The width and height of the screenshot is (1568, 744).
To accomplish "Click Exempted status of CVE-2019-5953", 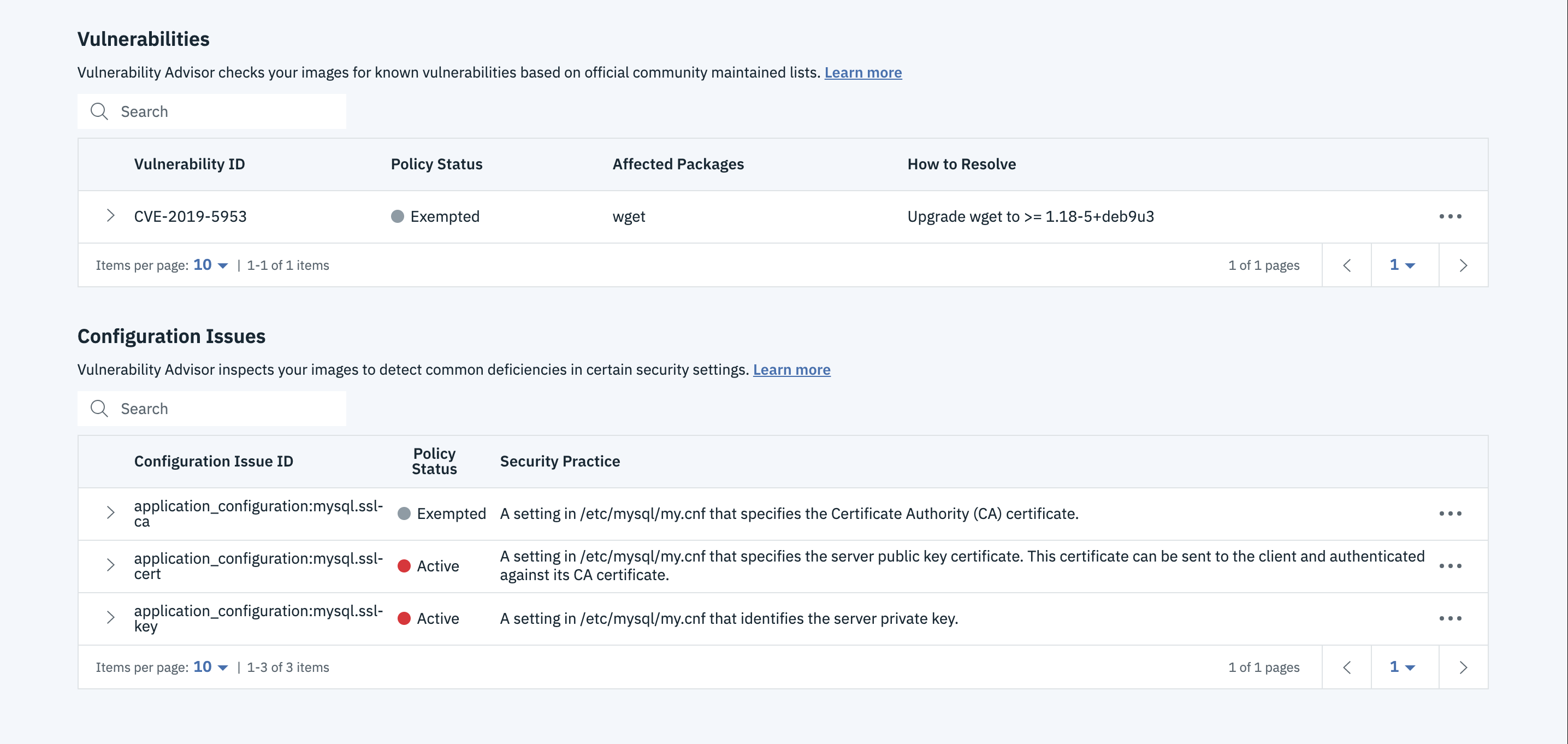I will tap(435, 217).
